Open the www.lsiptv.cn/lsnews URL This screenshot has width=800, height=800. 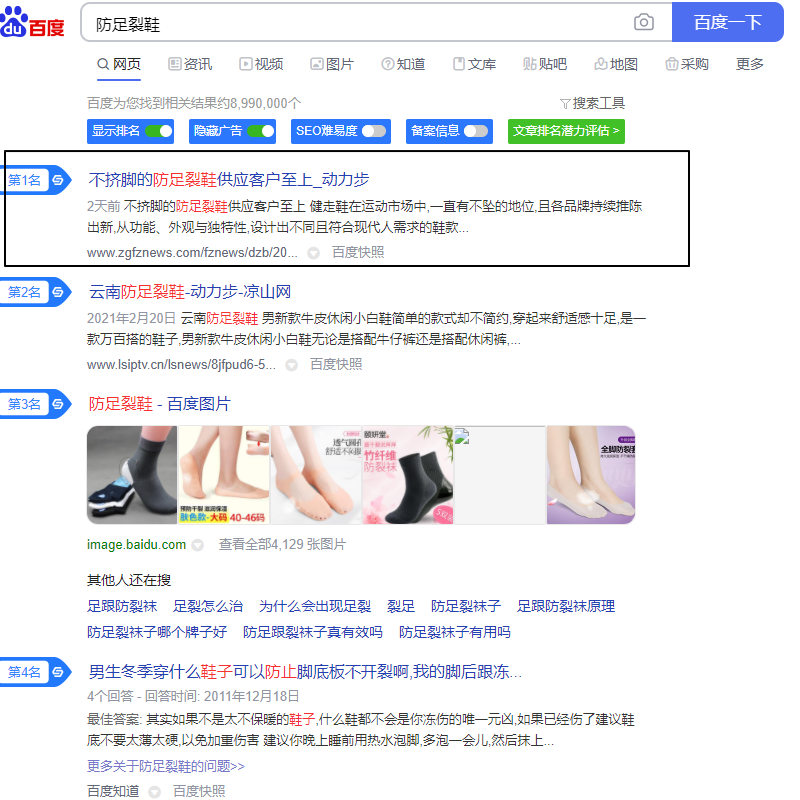181,365
